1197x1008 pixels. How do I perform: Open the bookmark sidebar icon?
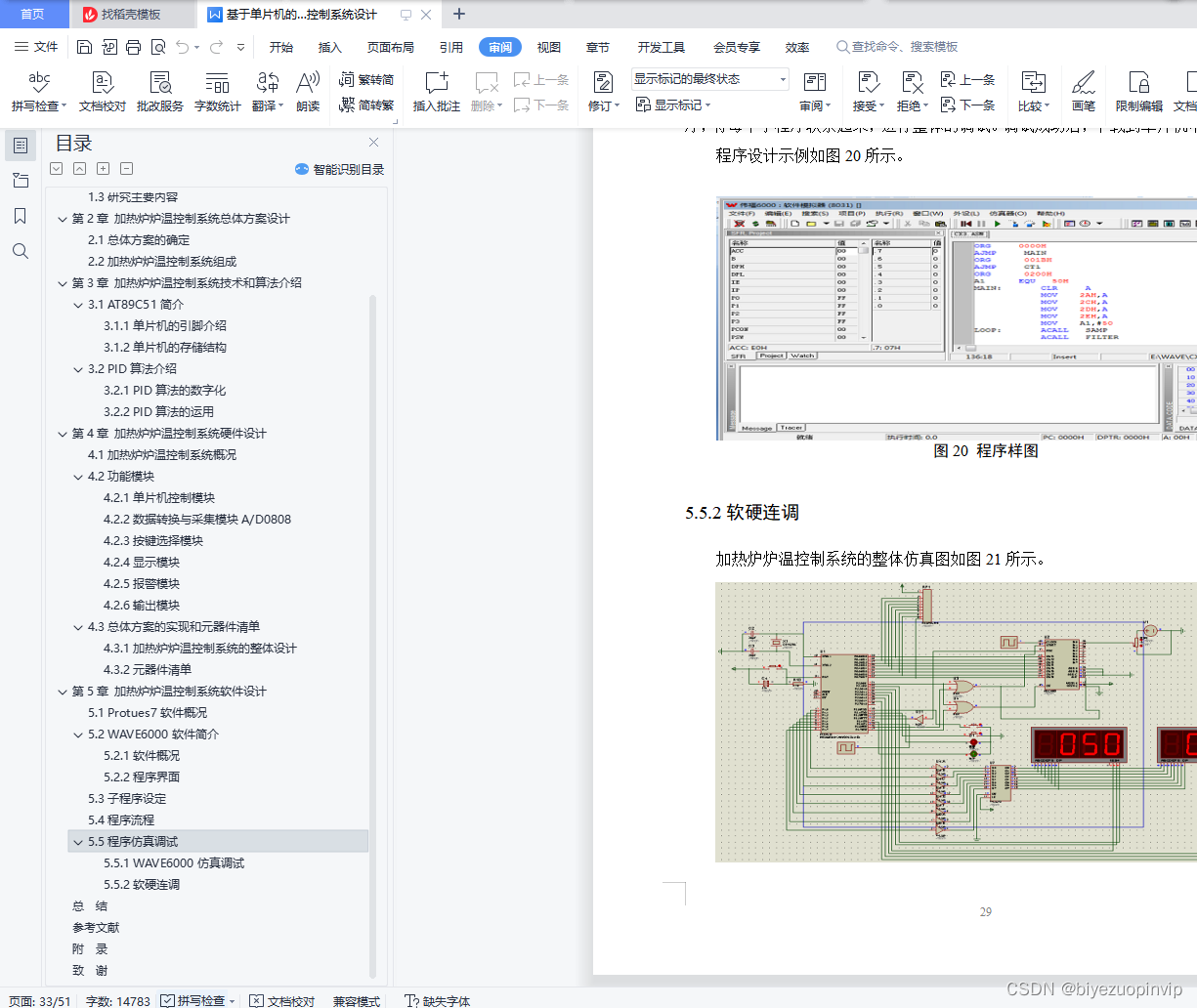click(x=21, y=216)
